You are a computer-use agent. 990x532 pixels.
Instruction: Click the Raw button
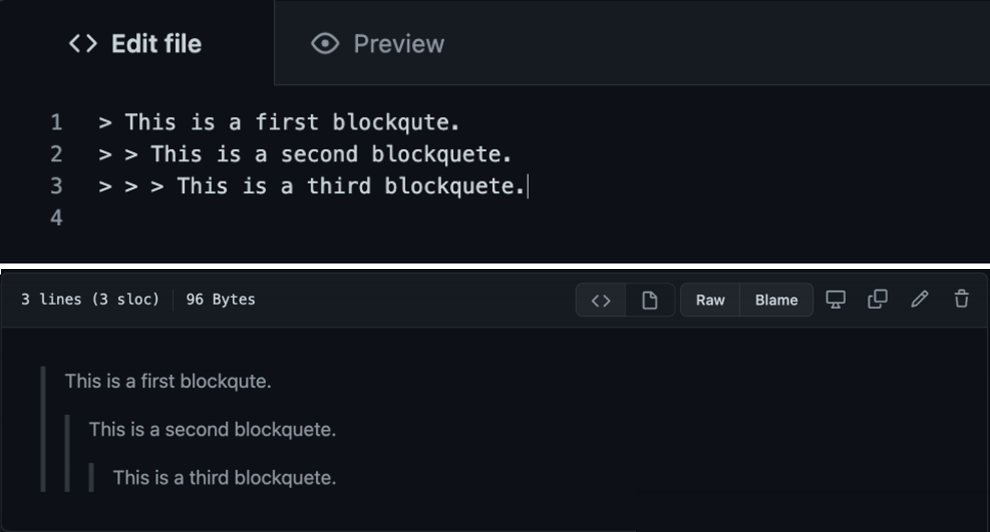coord(710,300)
